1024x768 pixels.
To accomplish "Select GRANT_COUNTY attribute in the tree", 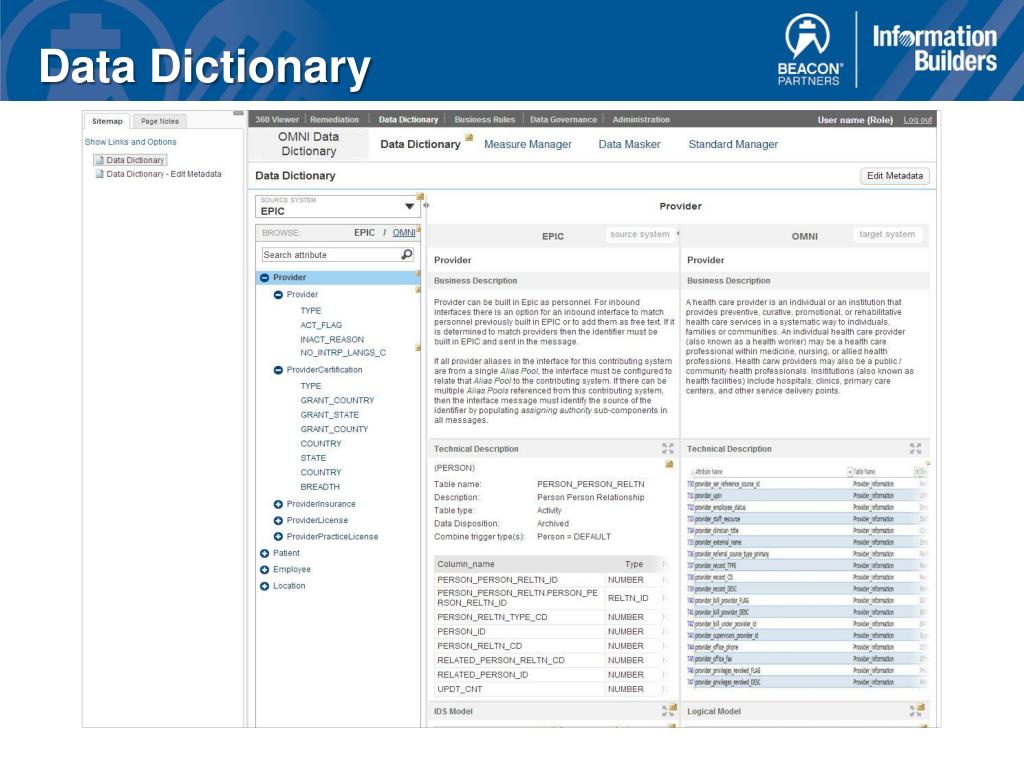I will coord(334,429).
